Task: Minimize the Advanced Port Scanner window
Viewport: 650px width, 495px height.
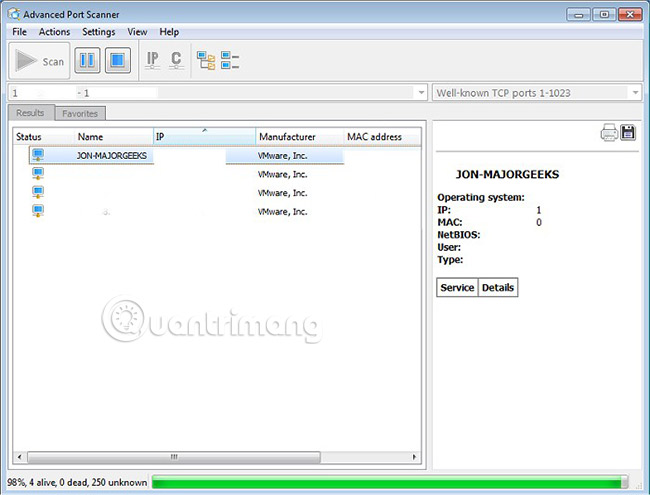Action: click(x=579, y=14)
